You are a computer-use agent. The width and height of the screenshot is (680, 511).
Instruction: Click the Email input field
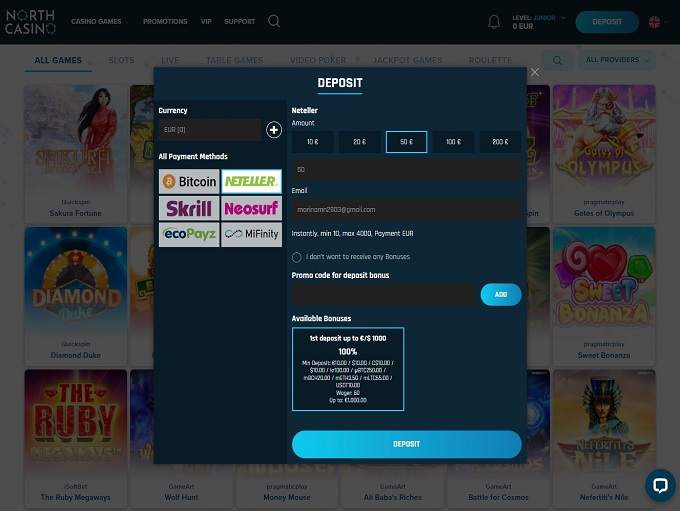click(x=406, y=210)
